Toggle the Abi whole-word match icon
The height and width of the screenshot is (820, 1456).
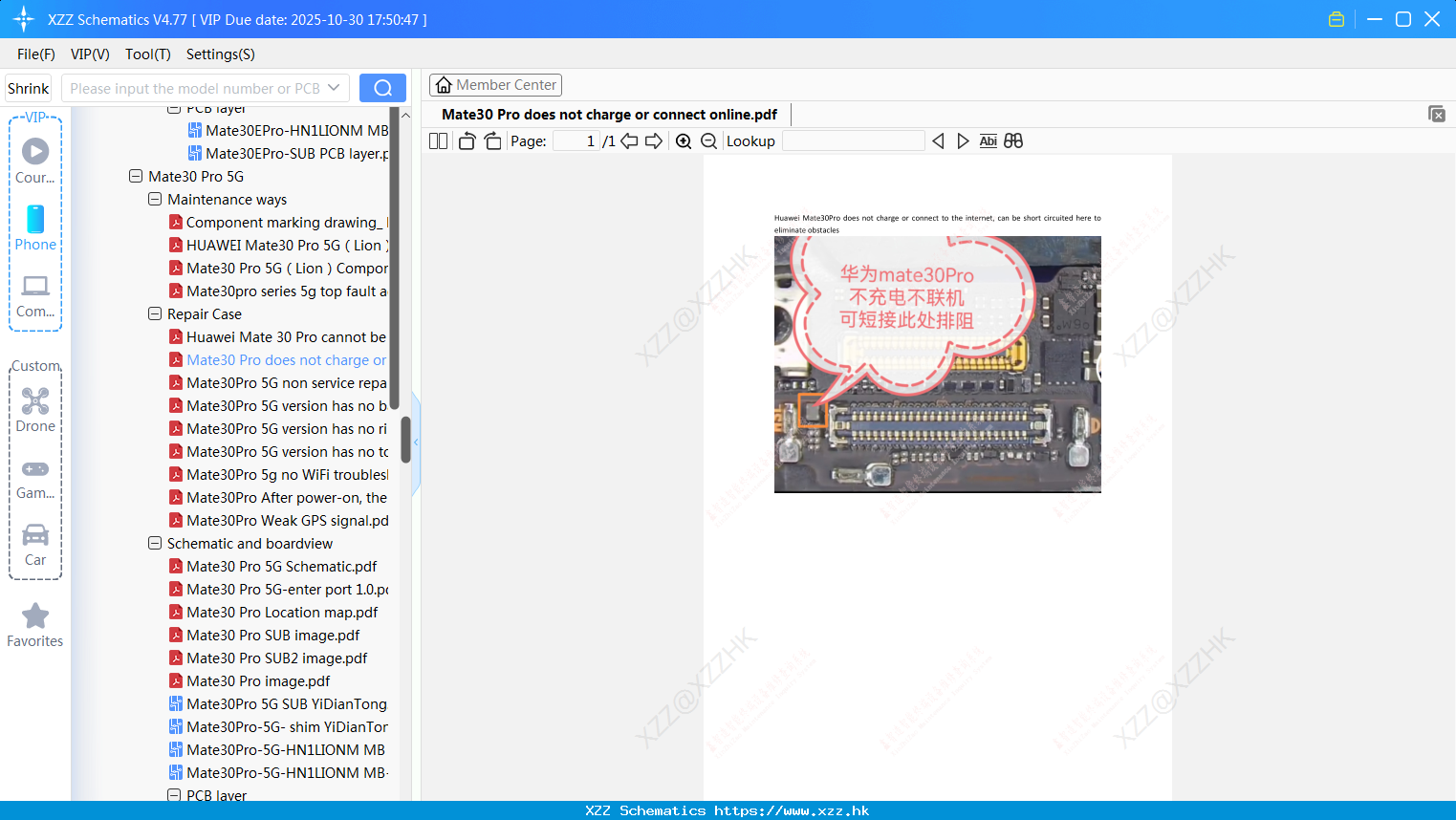[x=989, y=141]
